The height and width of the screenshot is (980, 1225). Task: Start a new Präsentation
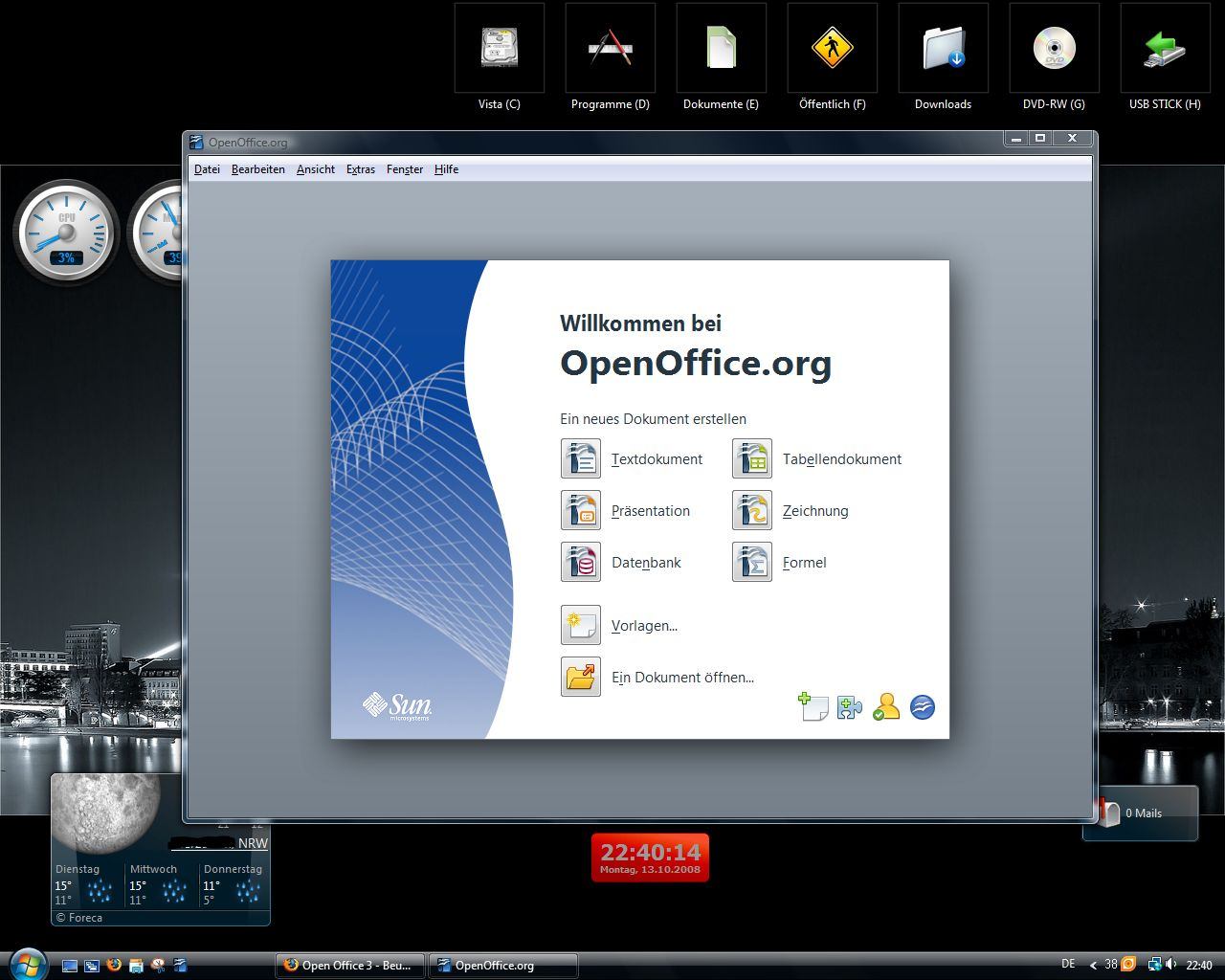click(581, 510)
